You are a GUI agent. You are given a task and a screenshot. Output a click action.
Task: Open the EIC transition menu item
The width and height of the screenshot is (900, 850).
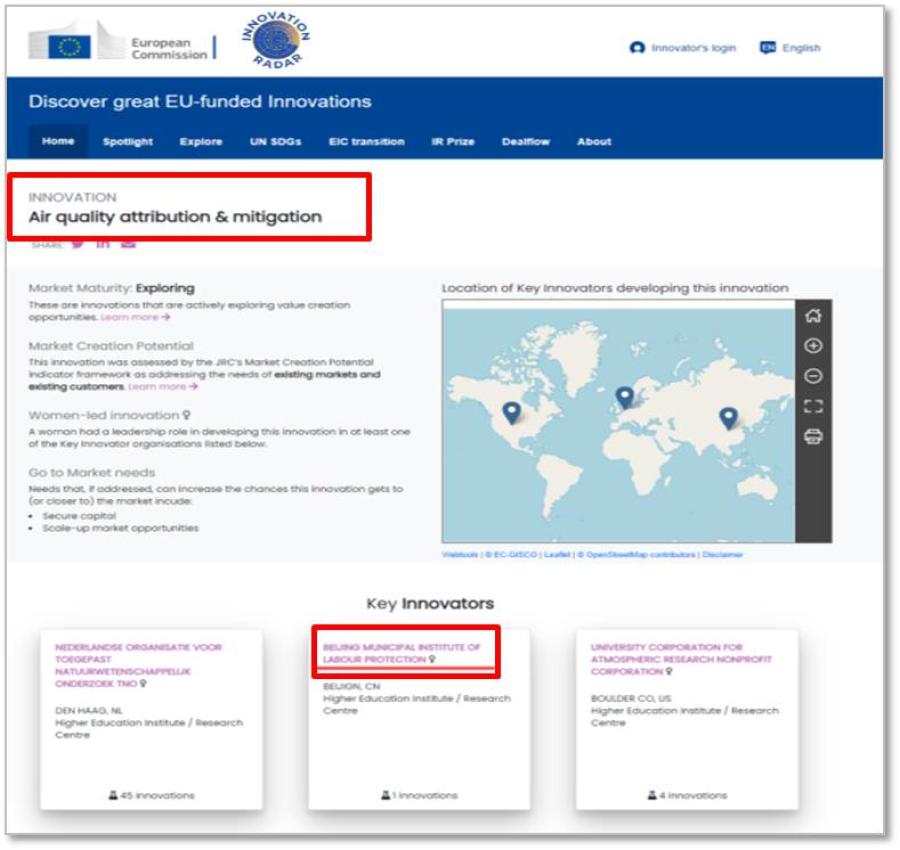pyautogui.click(x=366, y=142)
